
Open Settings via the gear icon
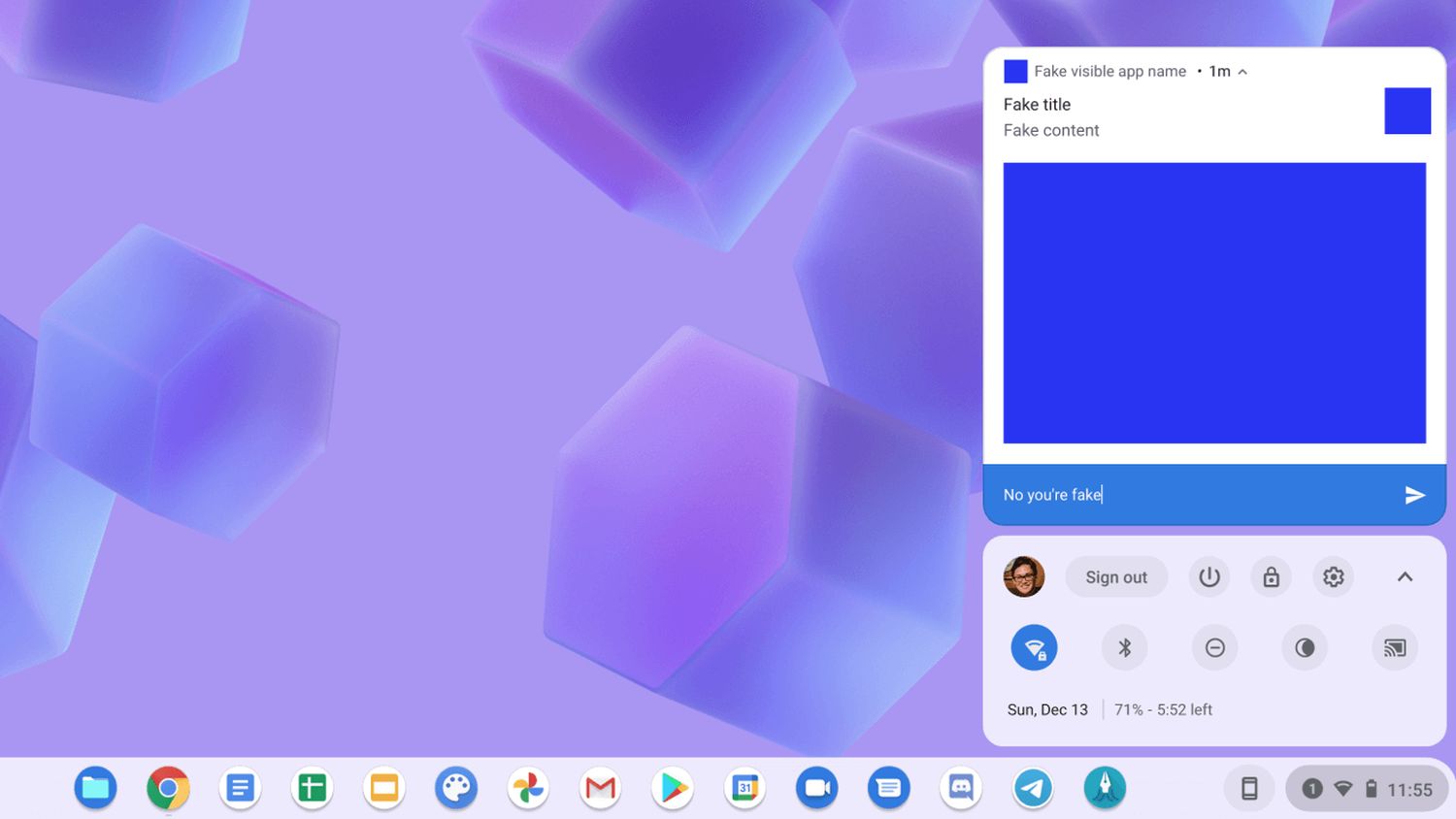point(1334,577)
